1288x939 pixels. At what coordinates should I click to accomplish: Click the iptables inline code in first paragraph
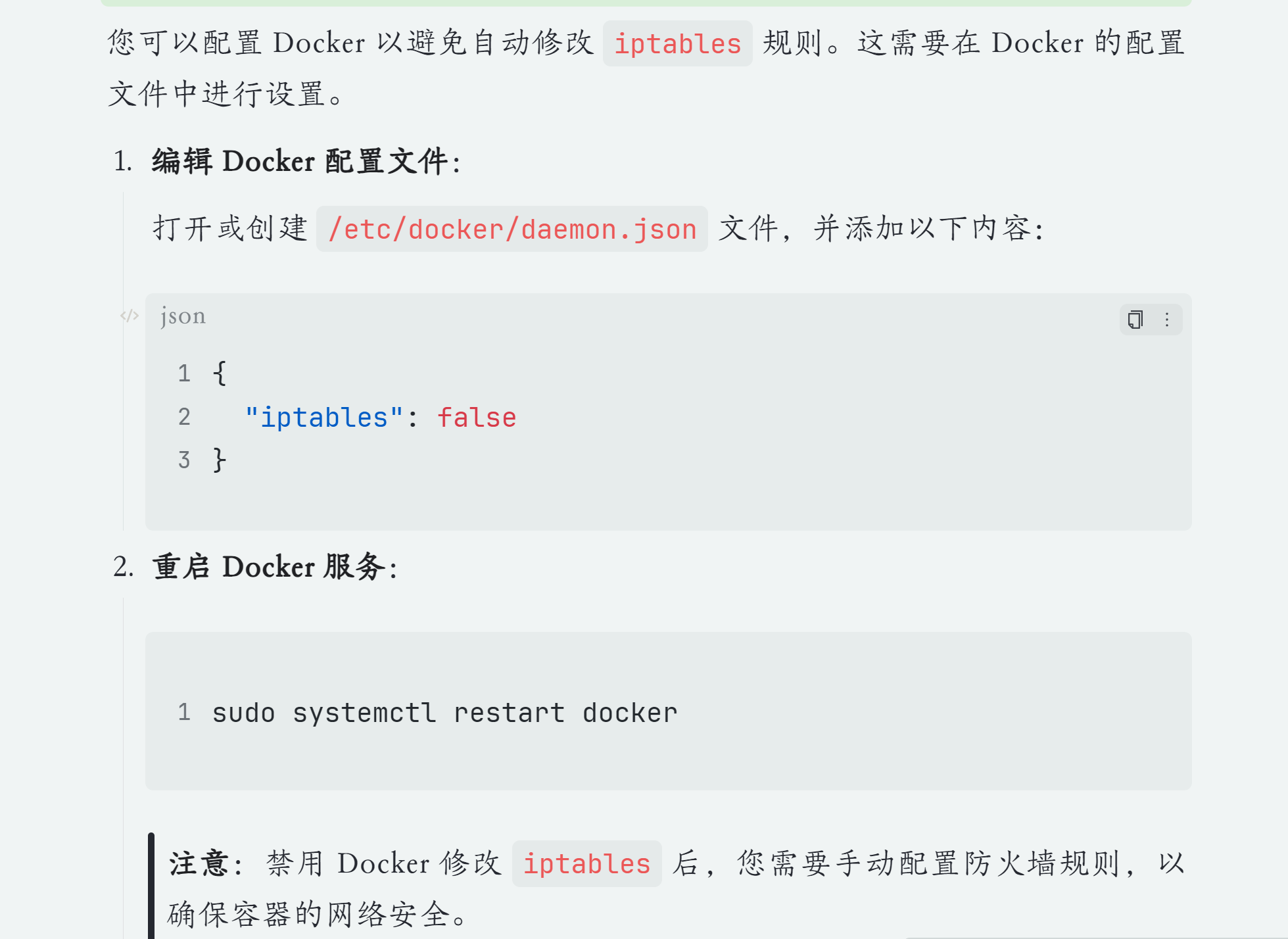(678, 43)
